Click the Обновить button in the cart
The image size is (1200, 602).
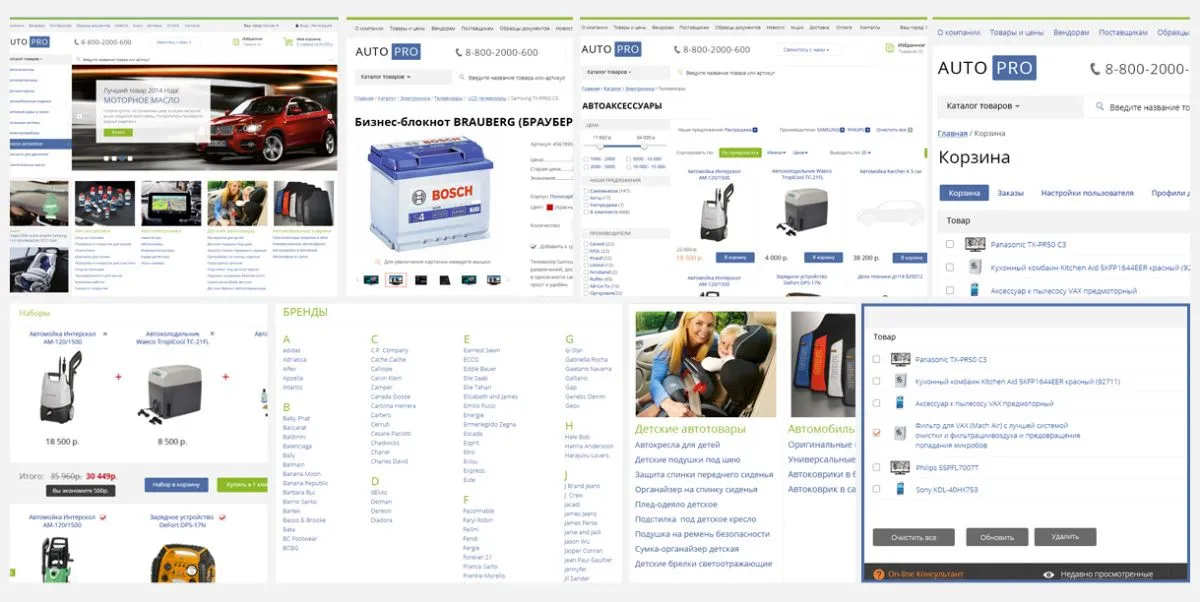(996, 537)
